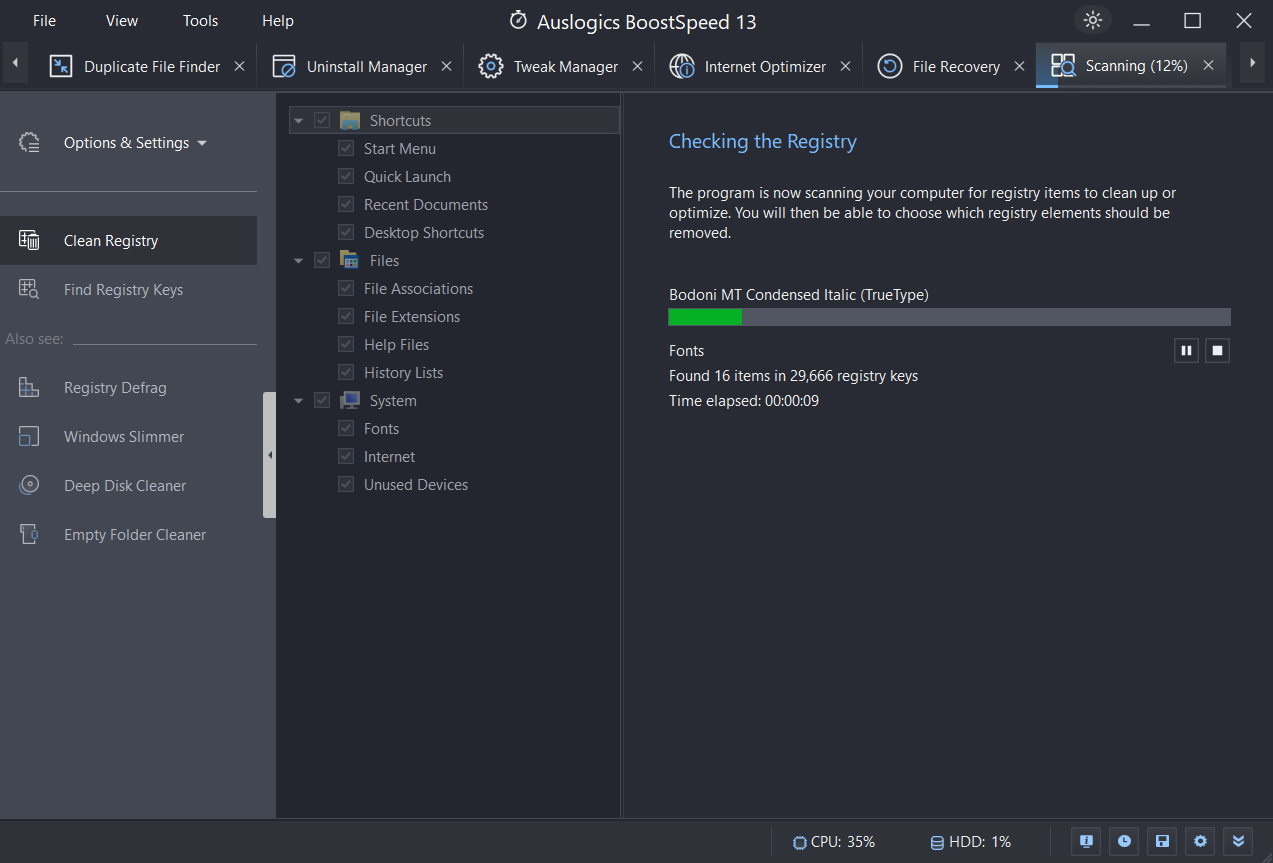Click the double-chevron down icon in status bar
Image resolution: width=1273 pixels, height=863 pixels.
1238,841
